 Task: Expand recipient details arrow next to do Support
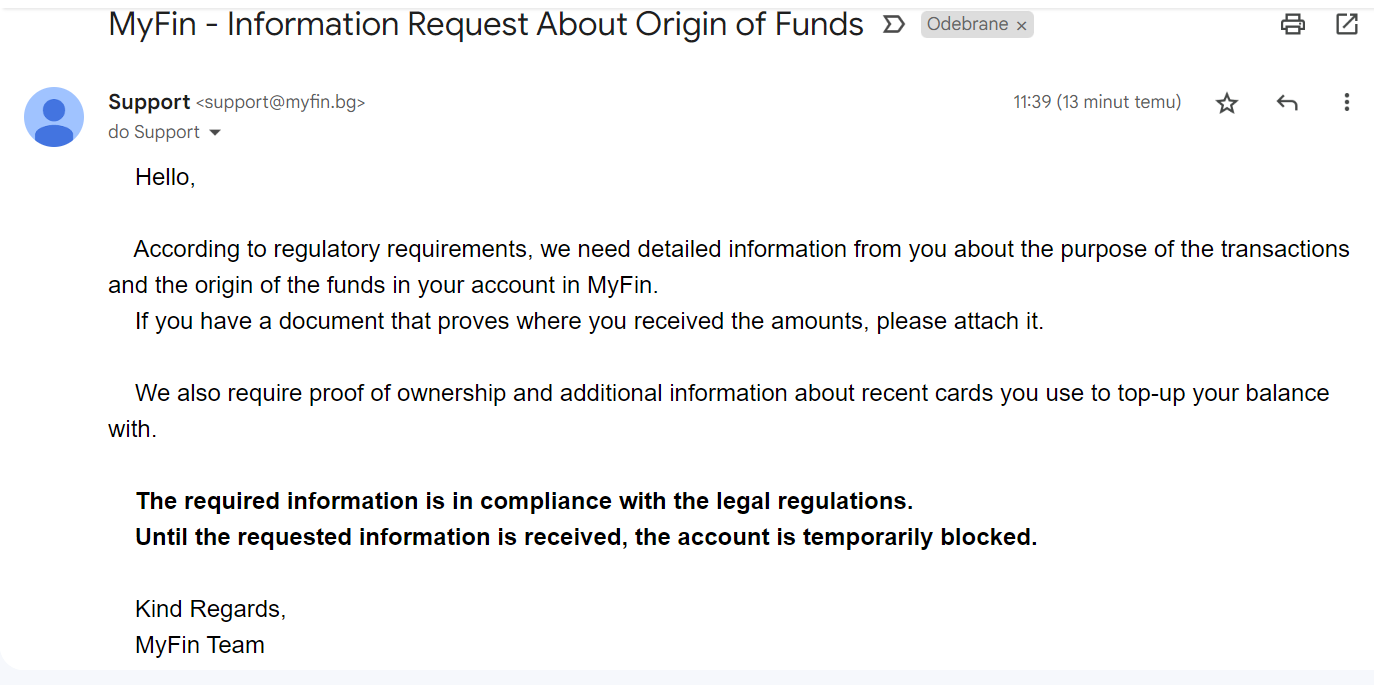[x=215, y=133]
